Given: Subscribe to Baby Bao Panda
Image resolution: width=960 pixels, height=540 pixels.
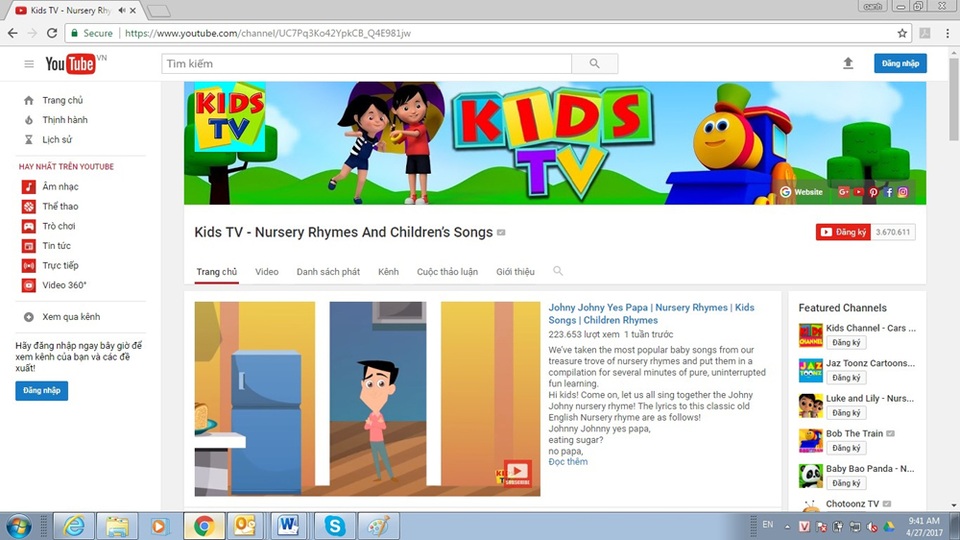Looking at the screenshot, I should click(x=846, y=483).
